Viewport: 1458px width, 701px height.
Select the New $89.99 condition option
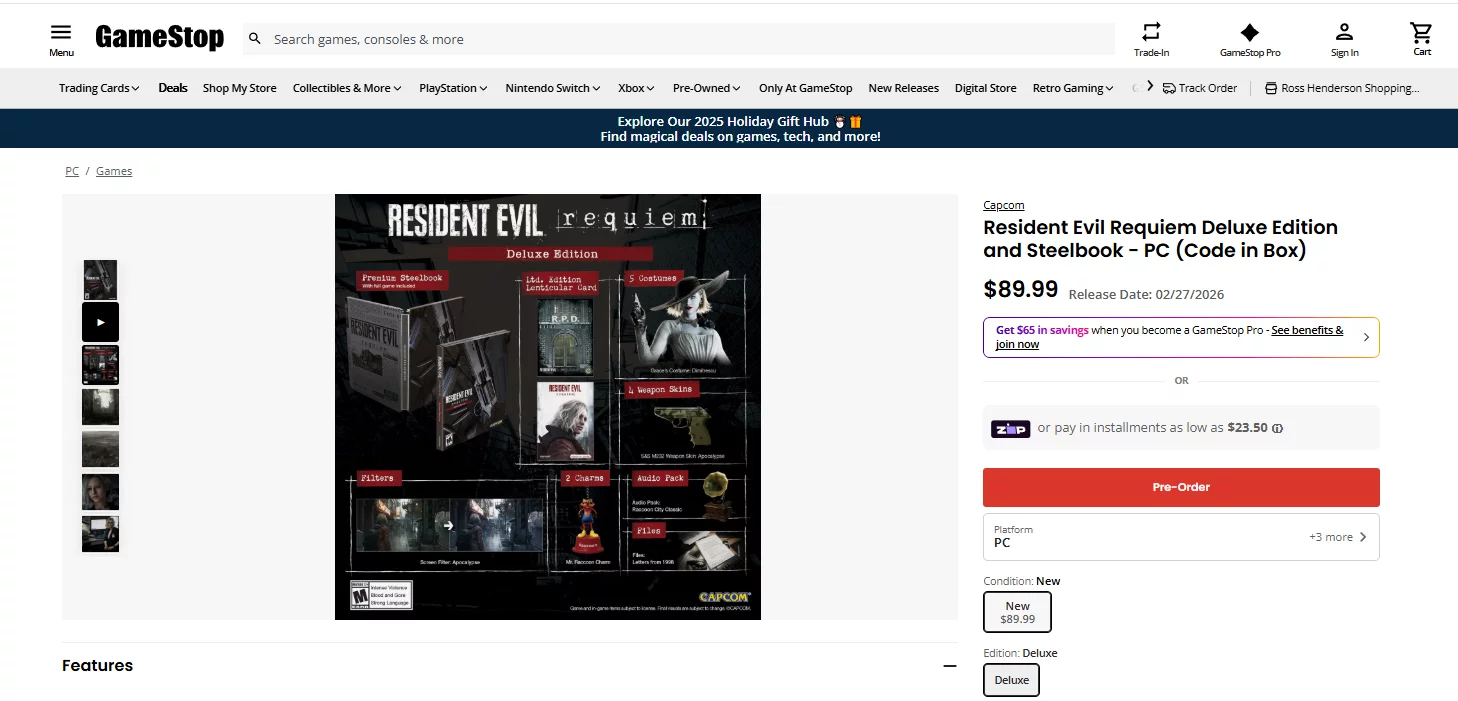(x=1017, y=612)
